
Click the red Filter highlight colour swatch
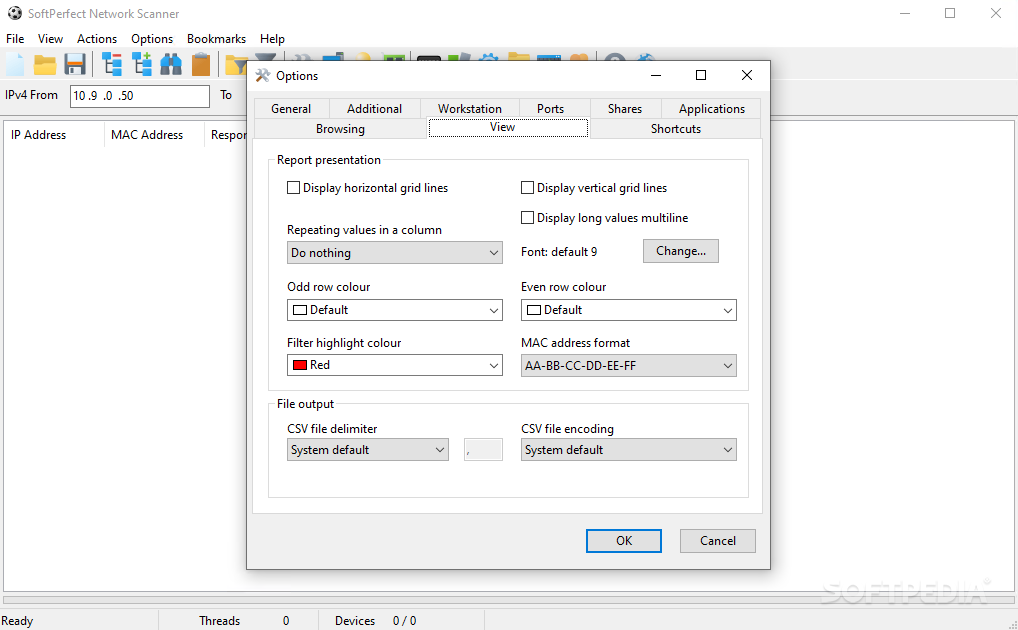point(300,365)
